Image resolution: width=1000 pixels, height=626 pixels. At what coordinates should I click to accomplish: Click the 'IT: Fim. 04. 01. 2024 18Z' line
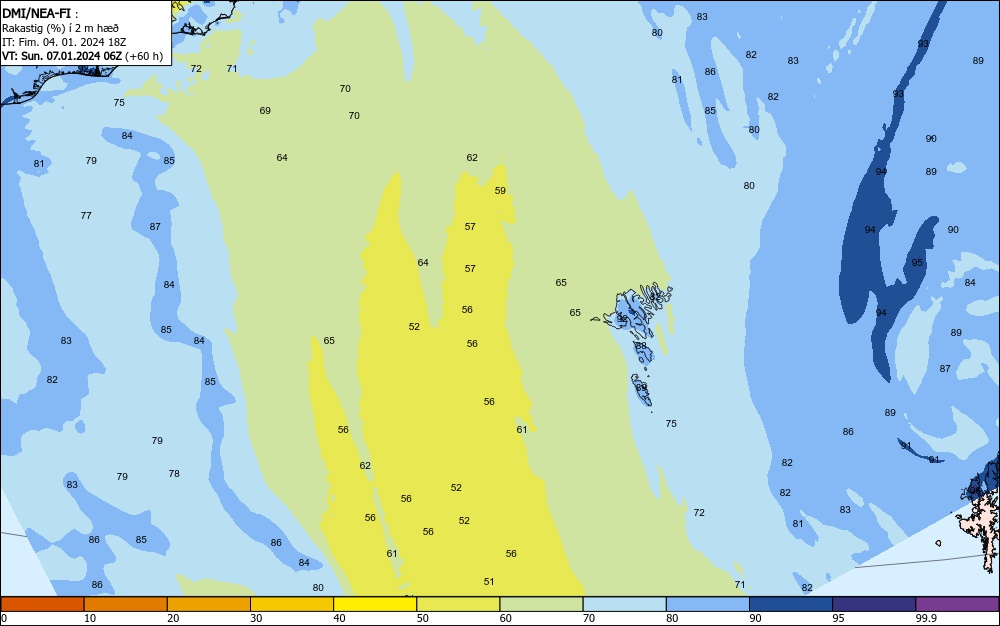64,42
